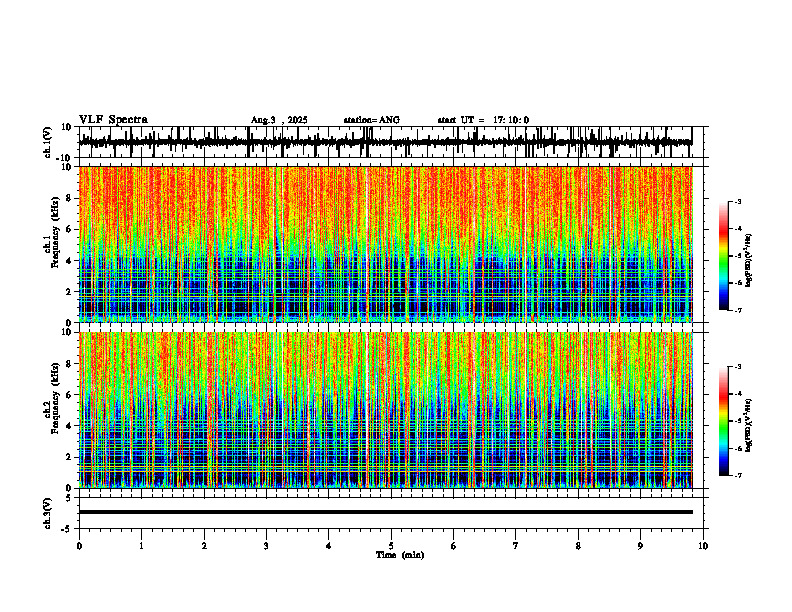792x612 pixels.
Task: Click the ch.2 spectrogram 6 kHz tick label
Action: click(x=68, y=395)
